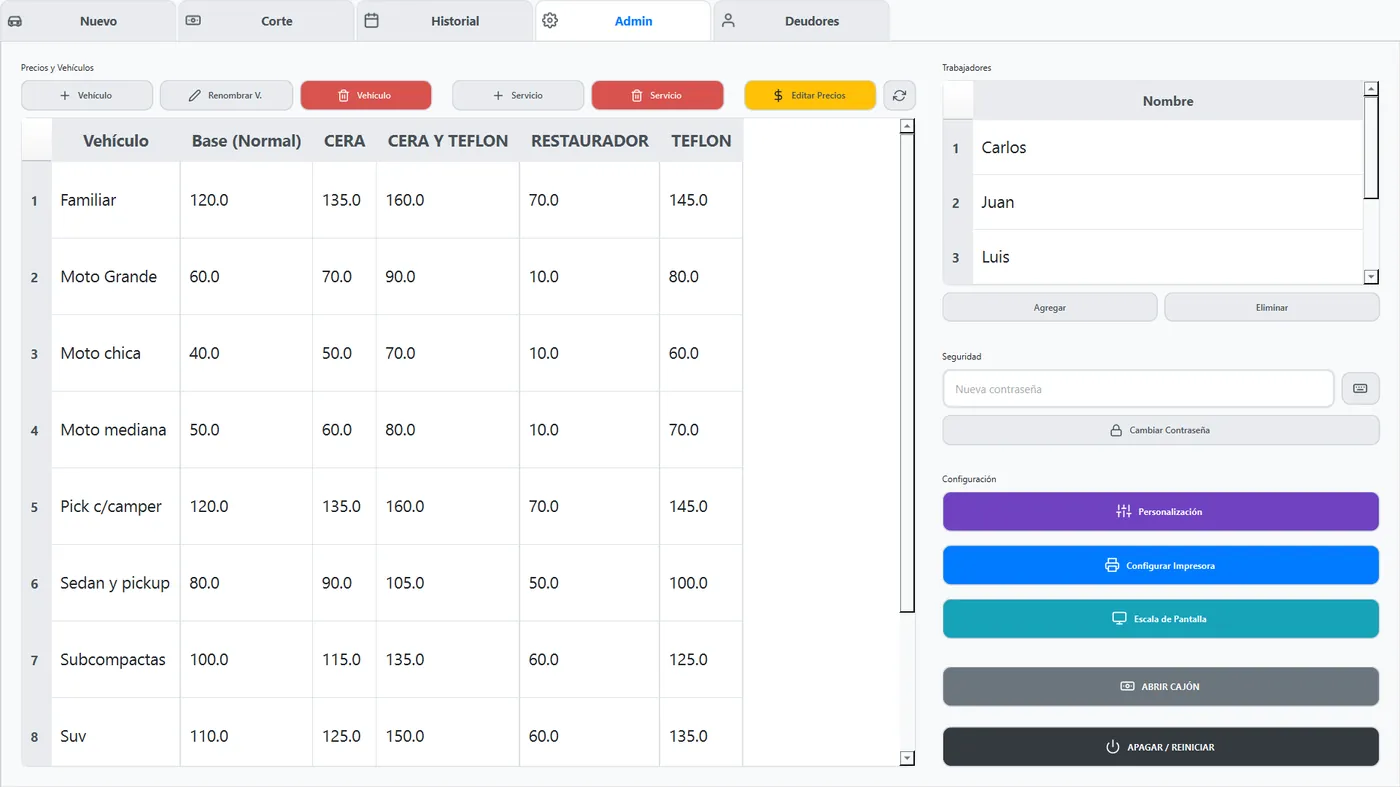Switch to the Deudores tab

pos(802,21)
